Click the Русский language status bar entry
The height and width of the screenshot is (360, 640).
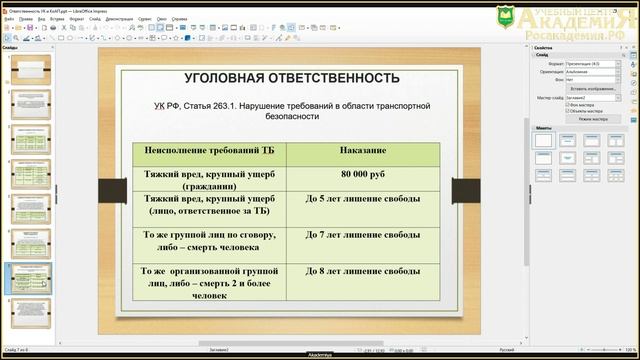coord(507,350)
